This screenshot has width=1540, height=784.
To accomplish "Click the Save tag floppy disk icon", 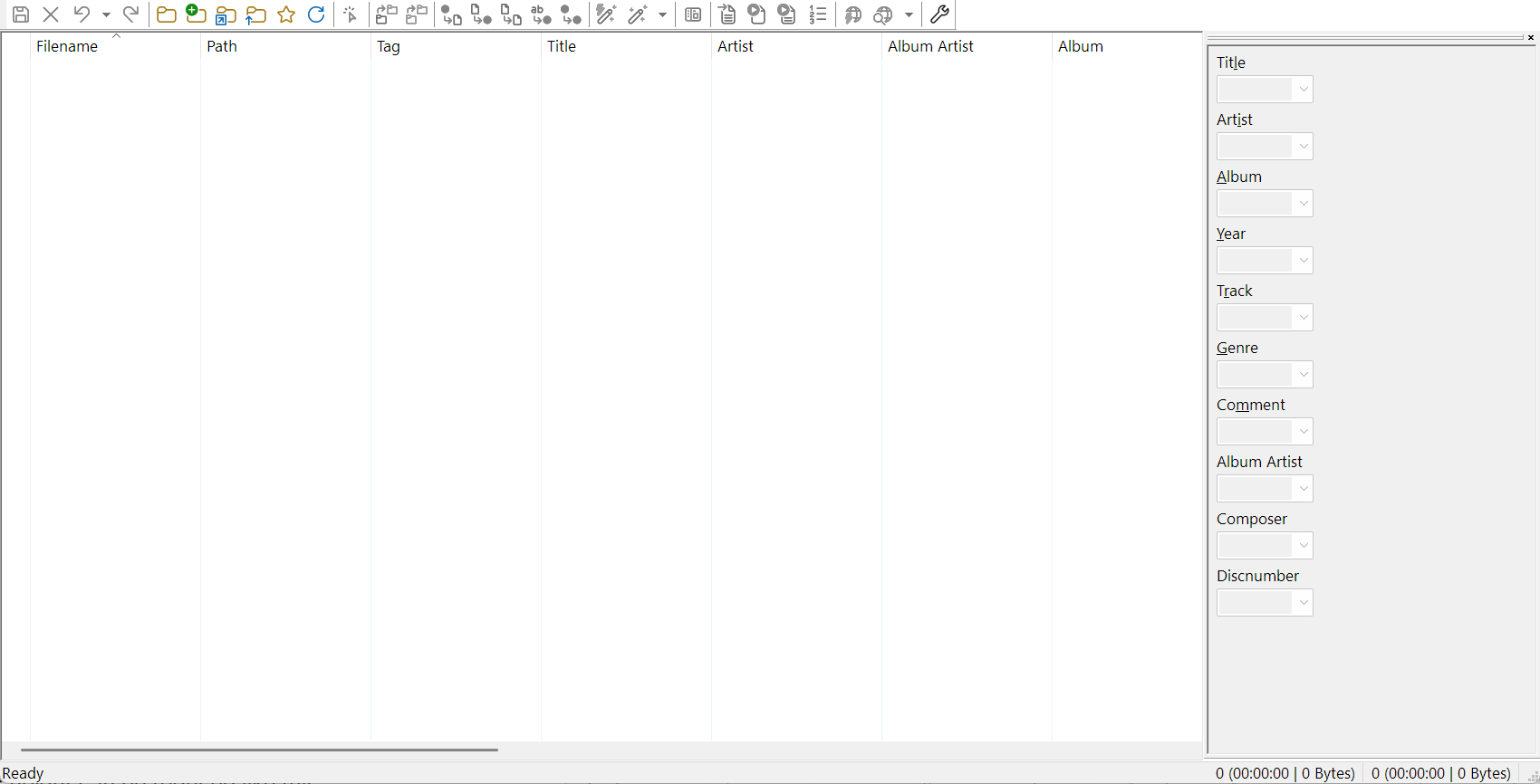I will point(21,14).
